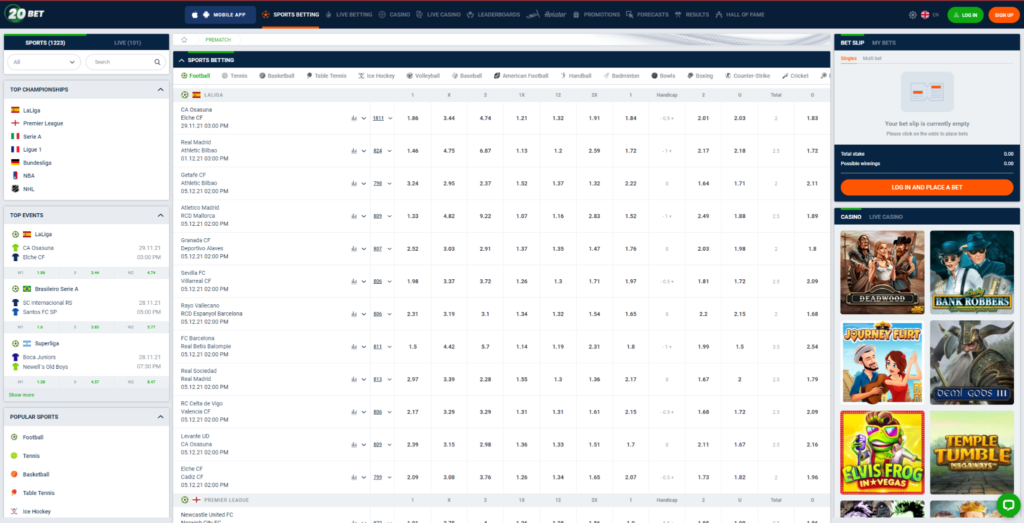The height and width of the screenshot is (523, 1024).
Task: Open Casino in top navigation
Action: pyautogui.click(x=394, y=14)
